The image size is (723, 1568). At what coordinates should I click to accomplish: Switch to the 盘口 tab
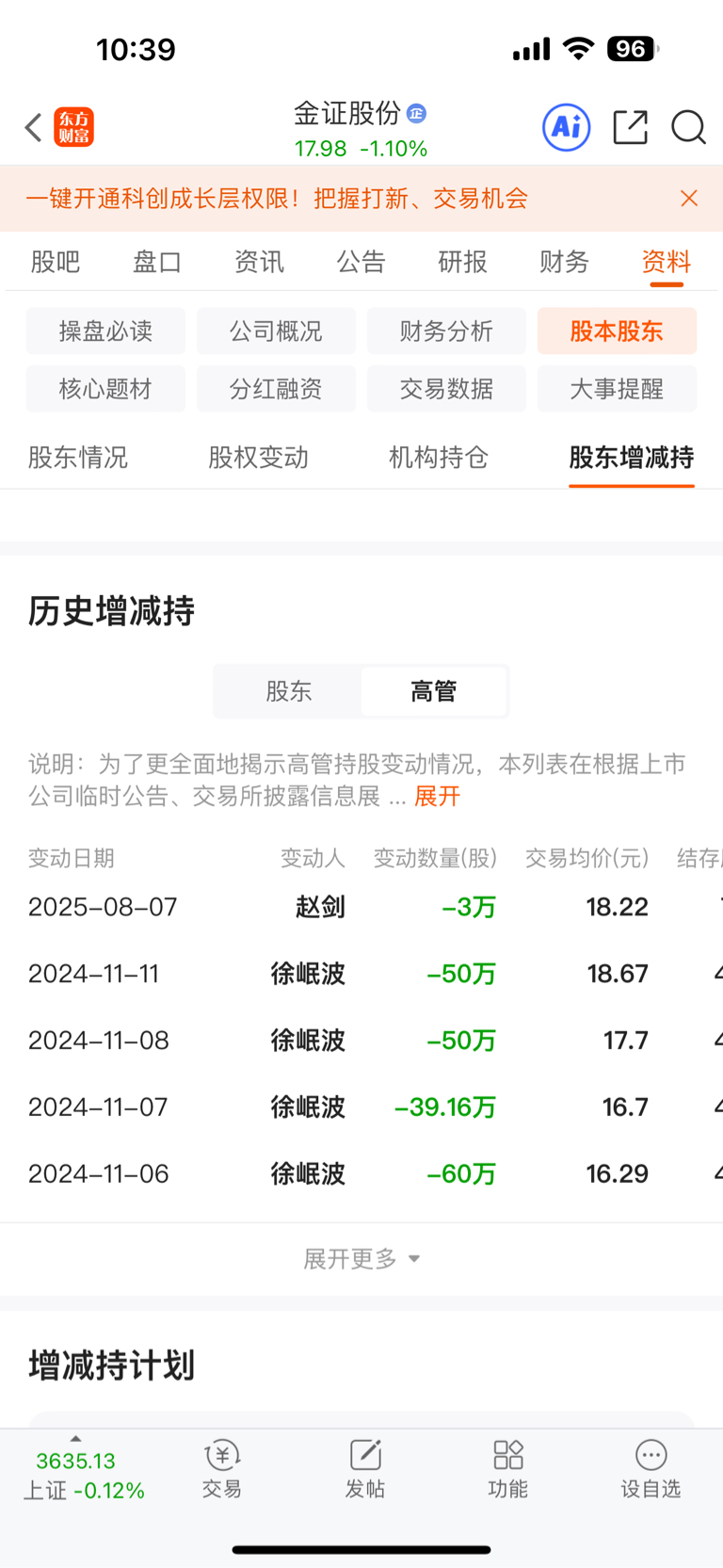[157, 262]
